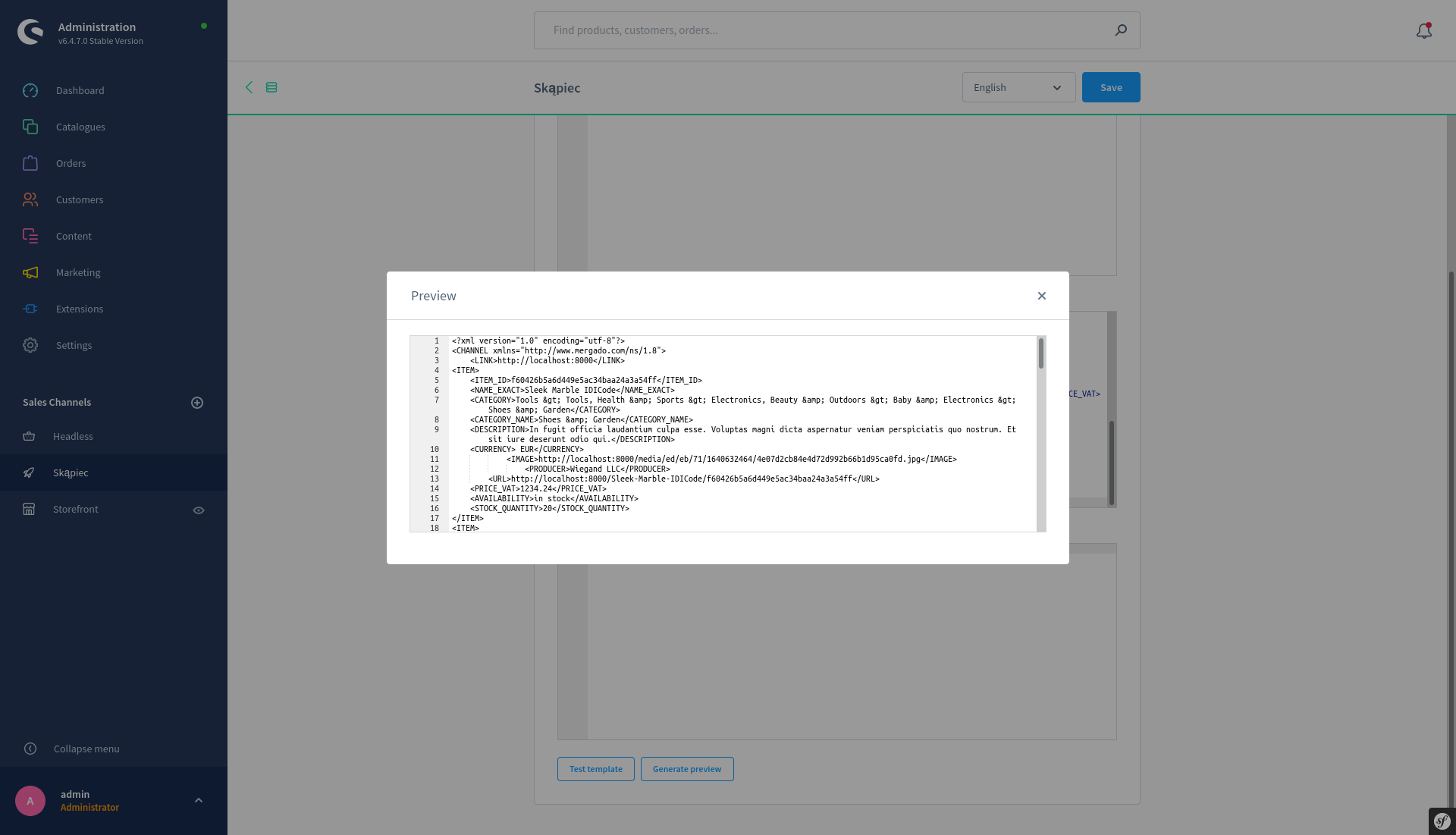The image size is (1456, 835).
Task: Click the Marketing icon in sidebar
Action: (31, 272)
